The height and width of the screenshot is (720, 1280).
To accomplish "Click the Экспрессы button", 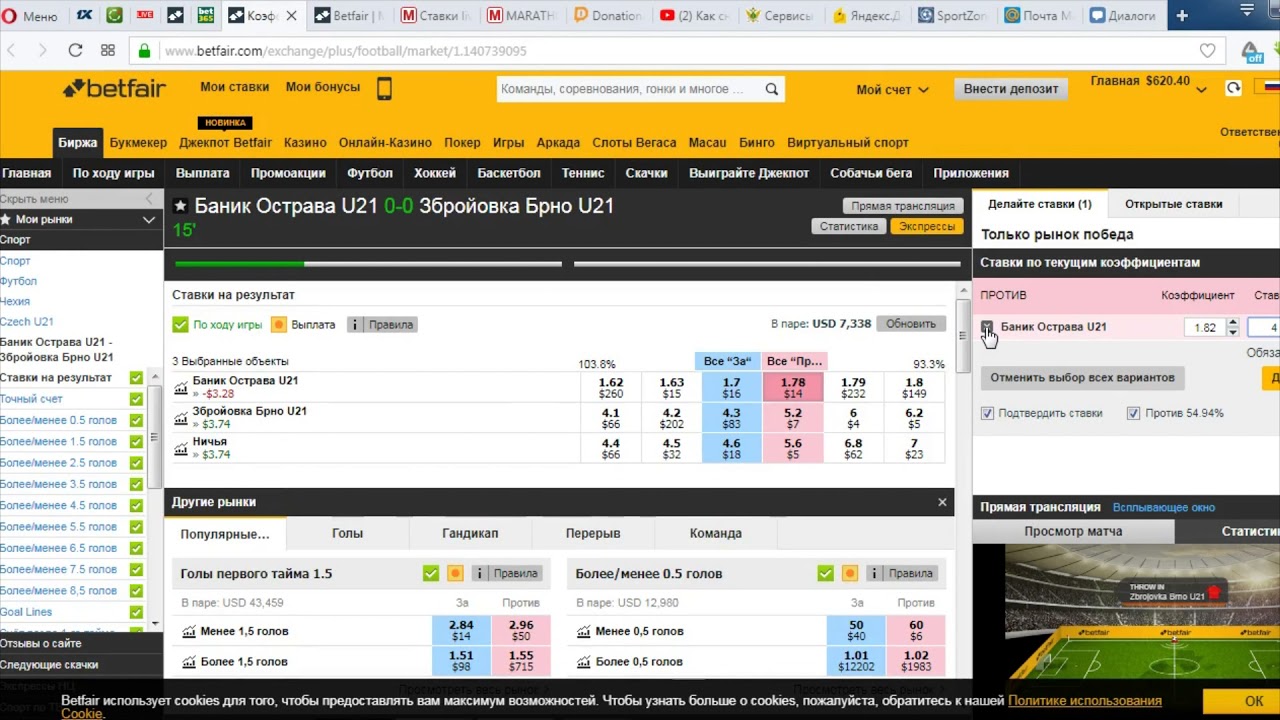I will click(x=927, y=226).
